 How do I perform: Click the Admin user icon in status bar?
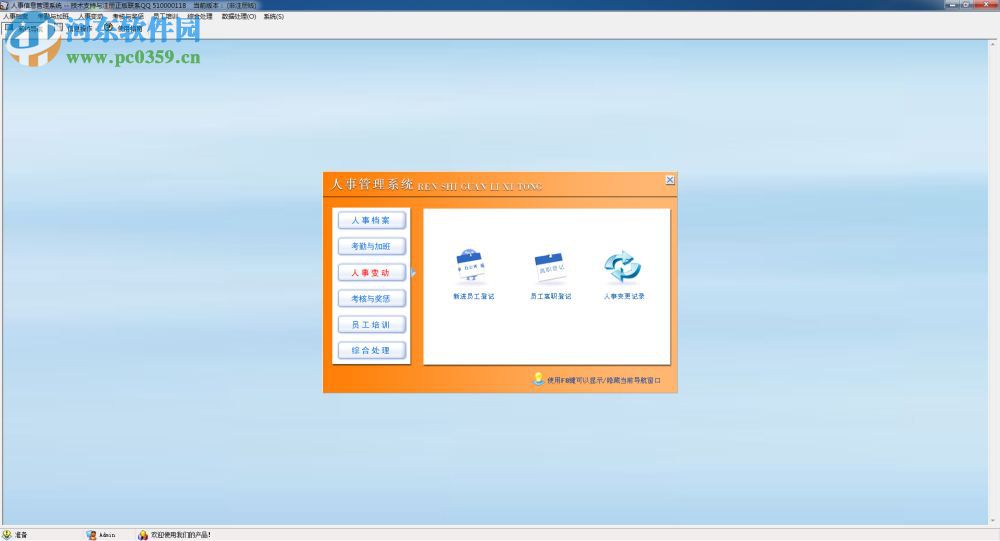point(91,535)
